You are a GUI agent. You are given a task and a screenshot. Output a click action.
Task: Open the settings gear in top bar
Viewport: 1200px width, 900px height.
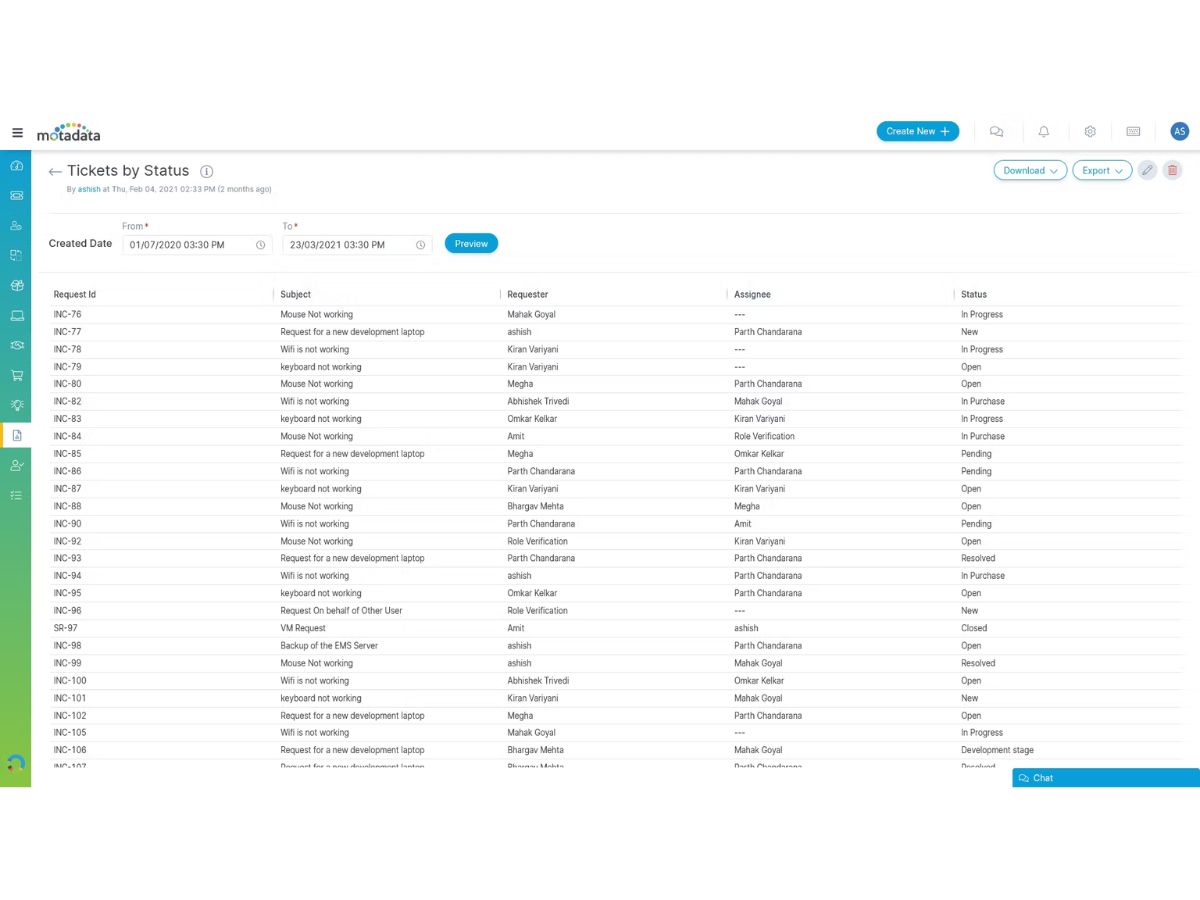coord(1090,131)
